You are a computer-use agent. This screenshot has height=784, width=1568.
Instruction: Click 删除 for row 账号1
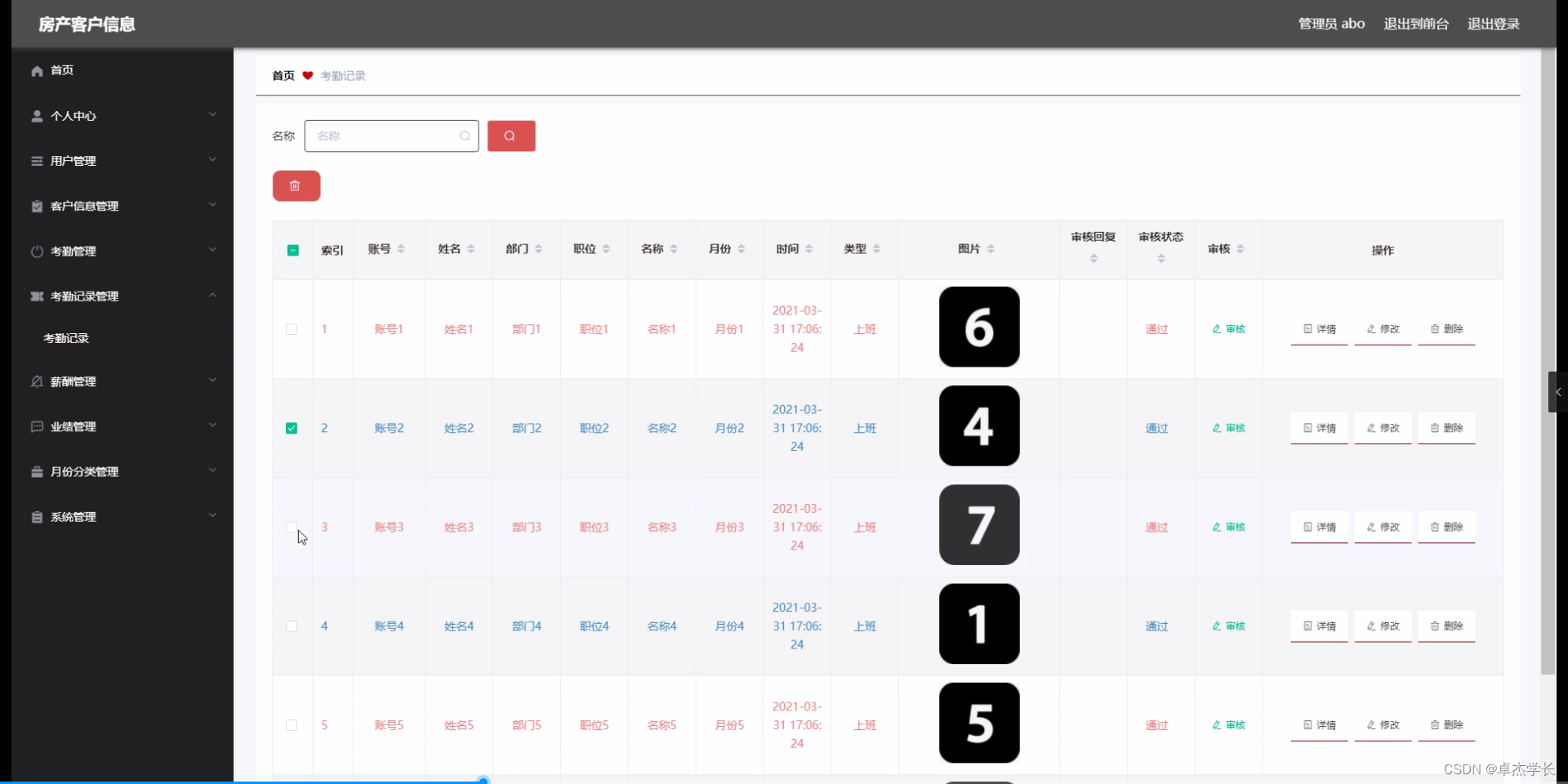click(1446, 329)
